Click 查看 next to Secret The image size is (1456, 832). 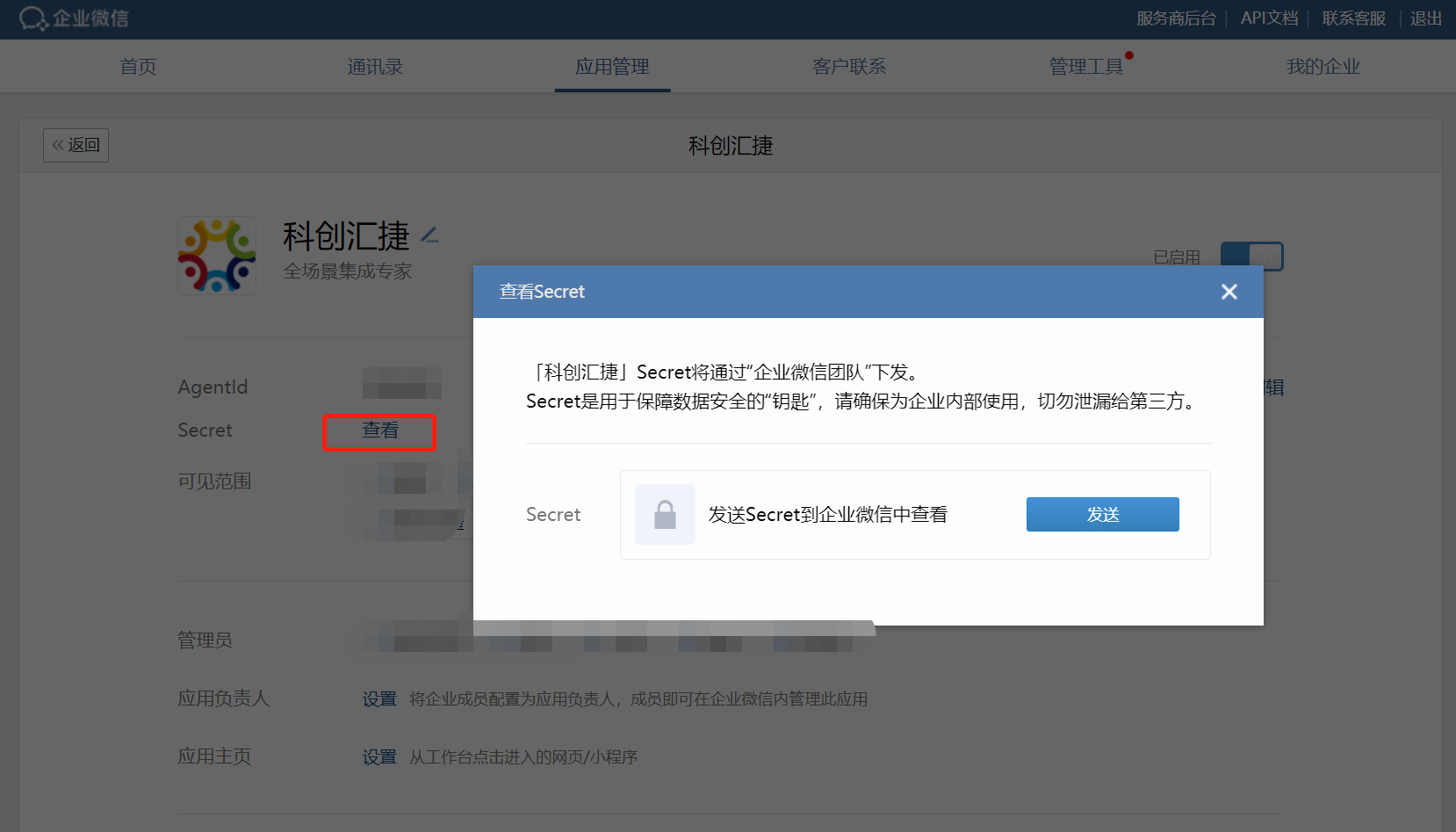click(x=380, y=430)
